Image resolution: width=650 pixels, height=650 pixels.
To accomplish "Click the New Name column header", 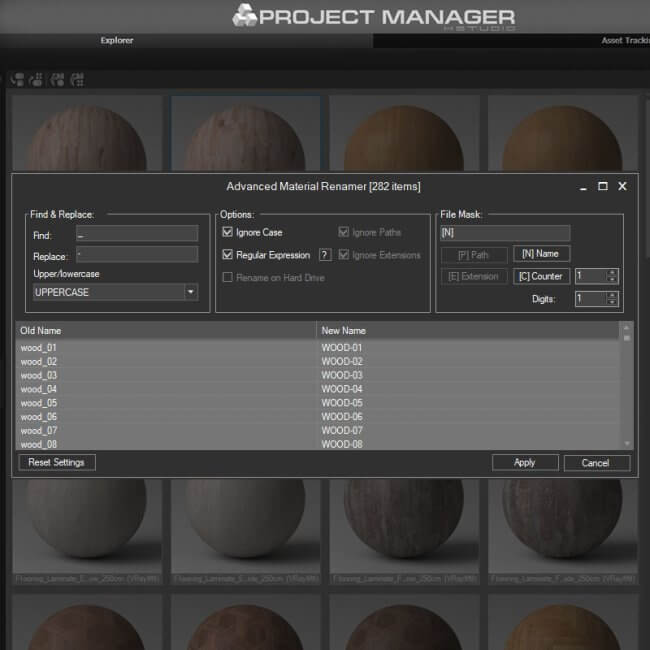I will (x=468, y=330).
